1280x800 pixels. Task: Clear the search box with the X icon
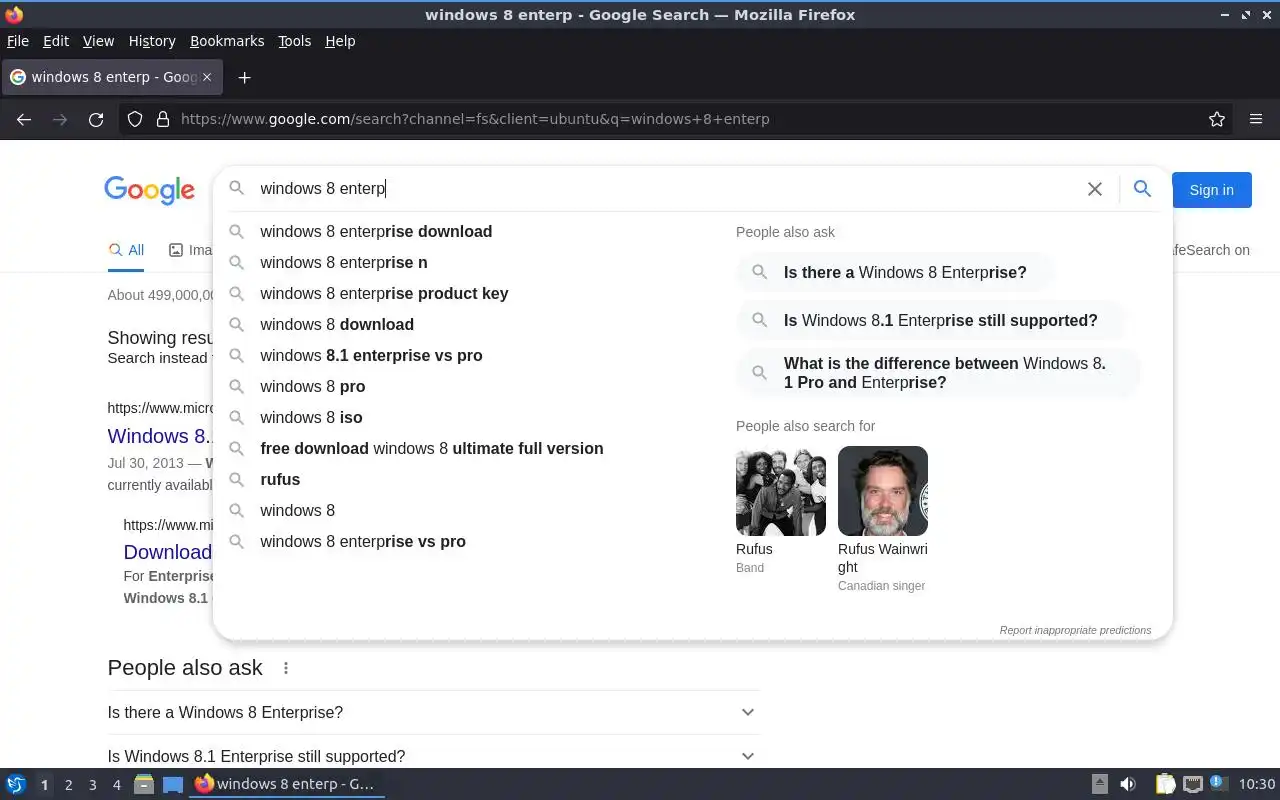[x=1095, y=189]
